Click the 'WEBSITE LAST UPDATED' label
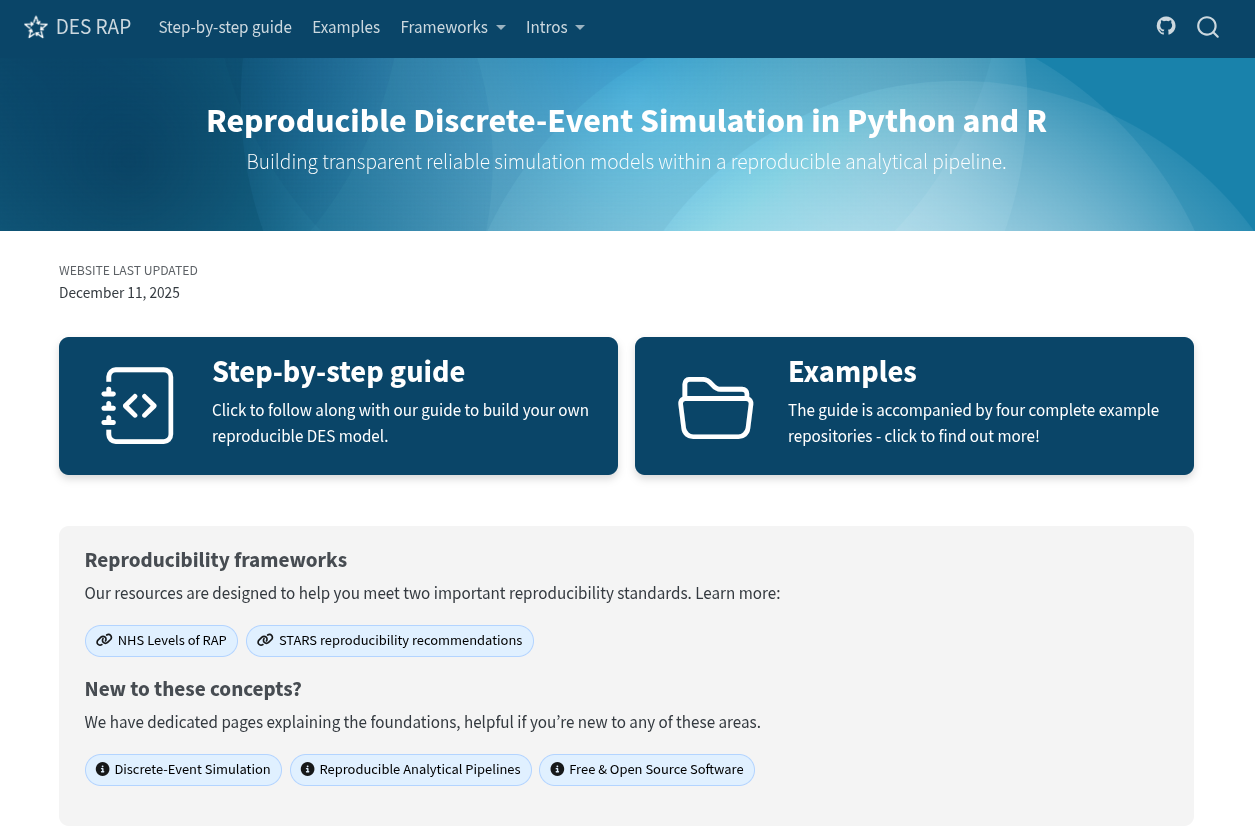1255x836 pixels. 128,271
